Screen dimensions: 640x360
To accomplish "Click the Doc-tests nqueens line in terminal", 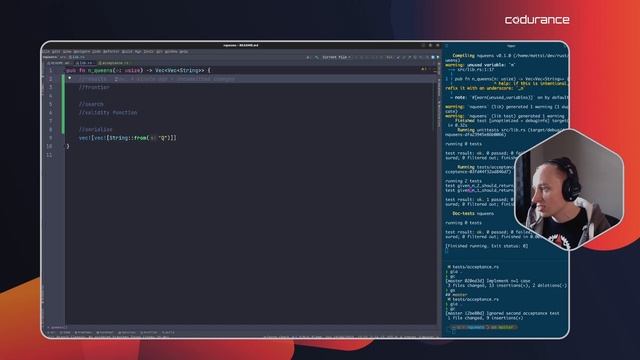I will tap(473, 213).
